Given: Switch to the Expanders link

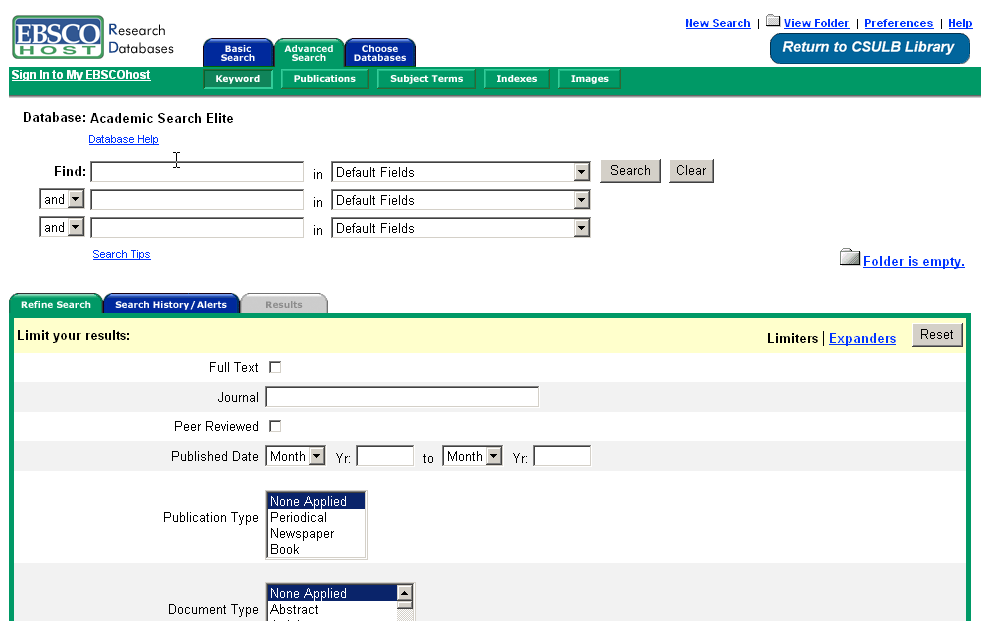Looking at the screenshot, I should [862, 338].
